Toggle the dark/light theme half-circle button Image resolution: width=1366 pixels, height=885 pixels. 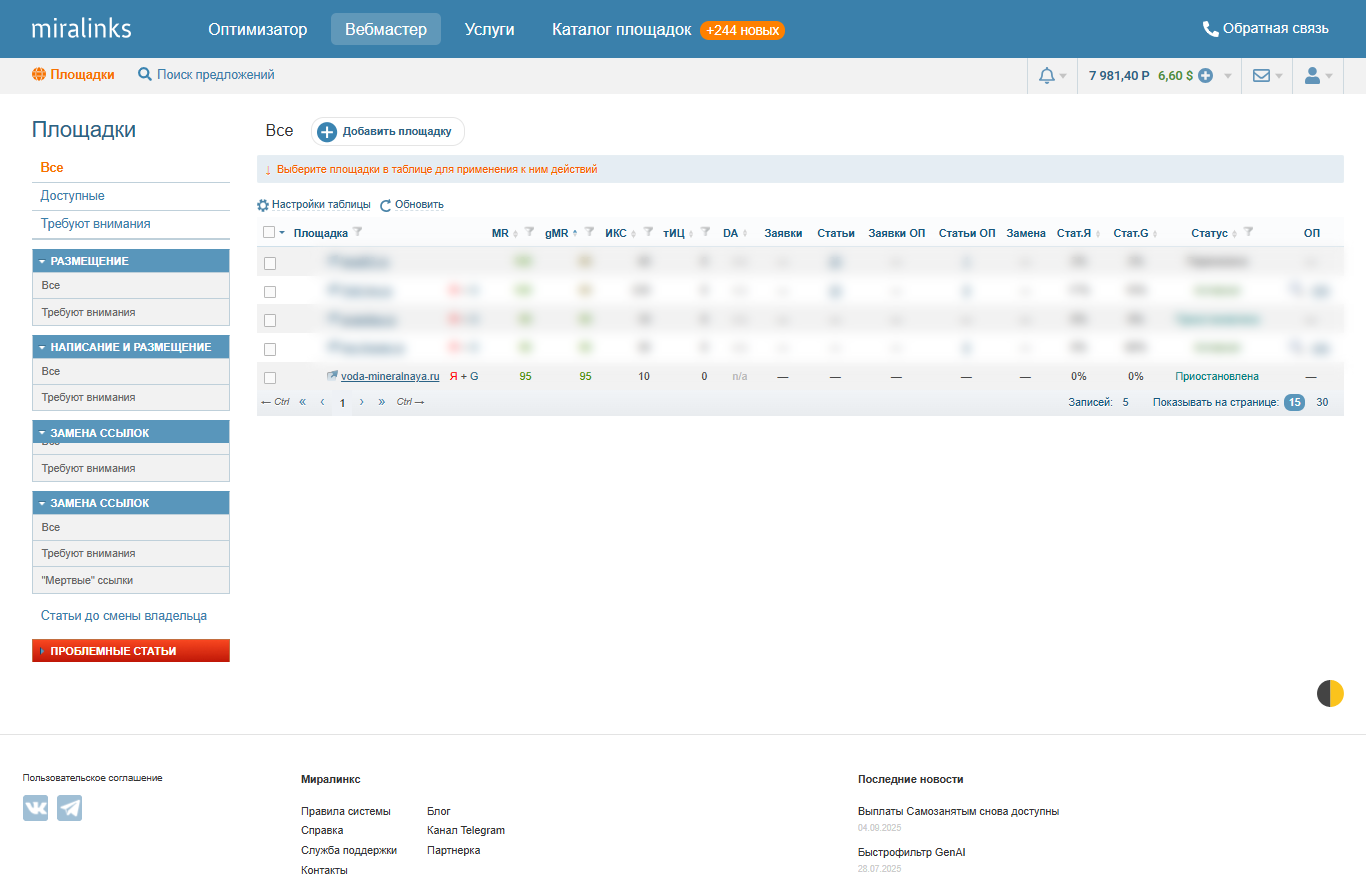point(1330,693)
